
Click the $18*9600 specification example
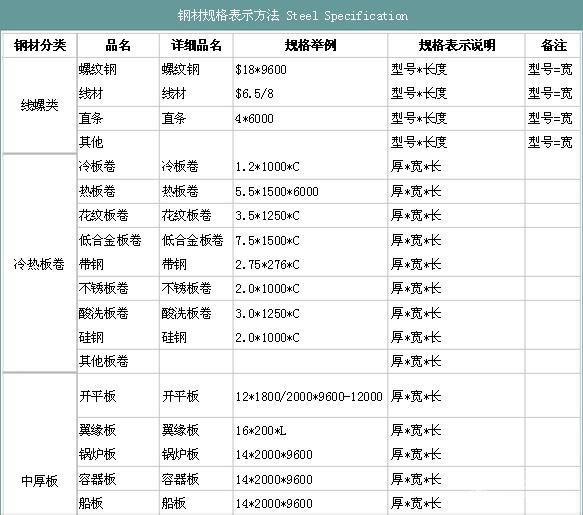(261, 70)
